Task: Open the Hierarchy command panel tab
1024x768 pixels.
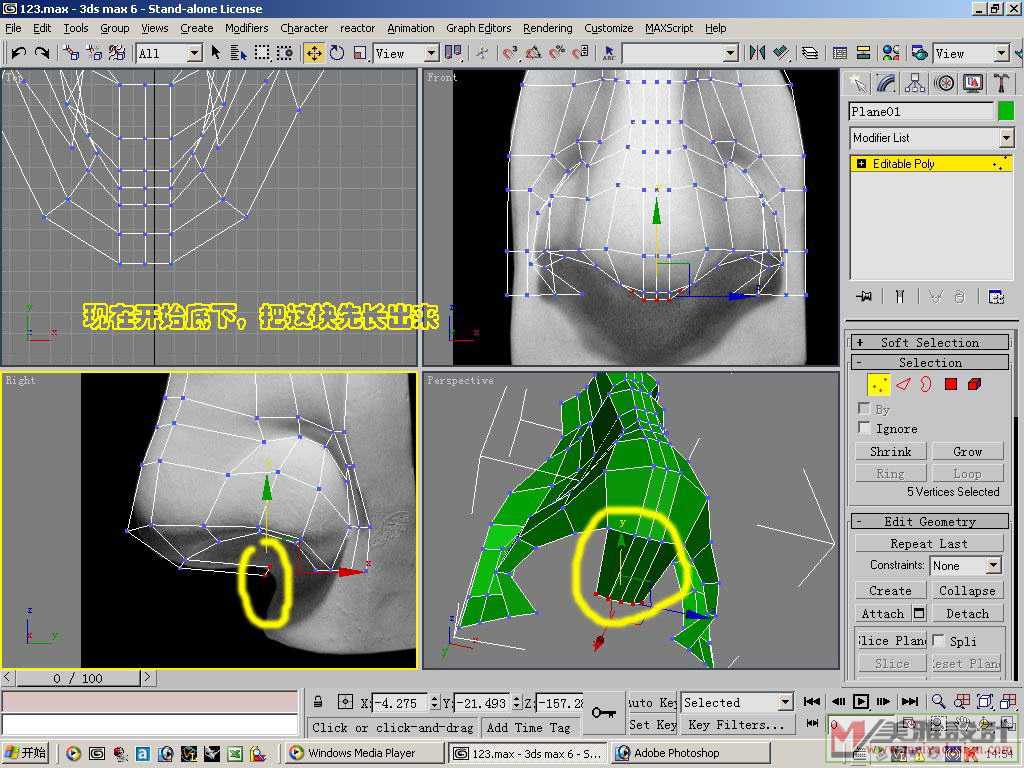Action: click(x=914, y=83)
